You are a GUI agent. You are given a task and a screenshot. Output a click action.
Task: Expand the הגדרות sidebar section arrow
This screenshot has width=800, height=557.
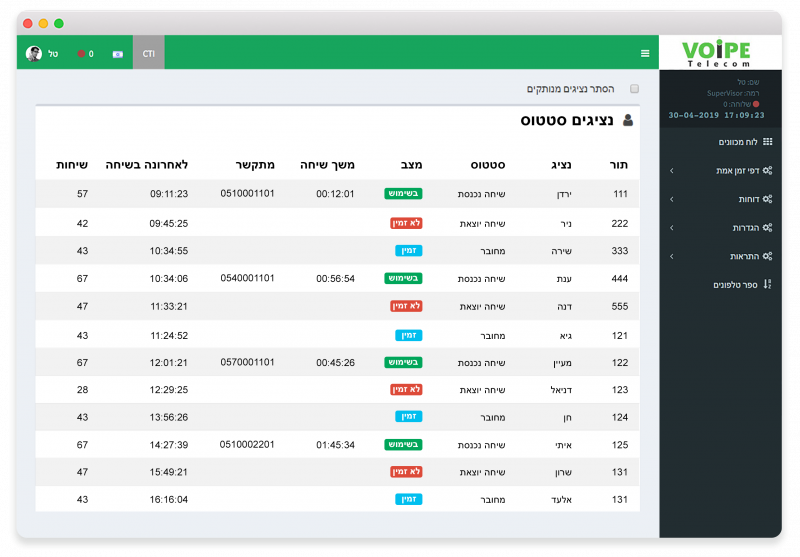671,228
